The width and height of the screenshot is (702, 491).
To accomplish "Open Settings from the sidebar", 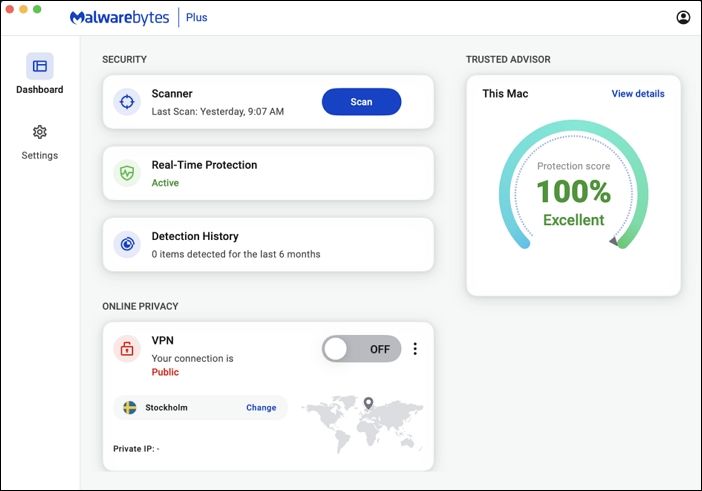I will pos(39,142).
